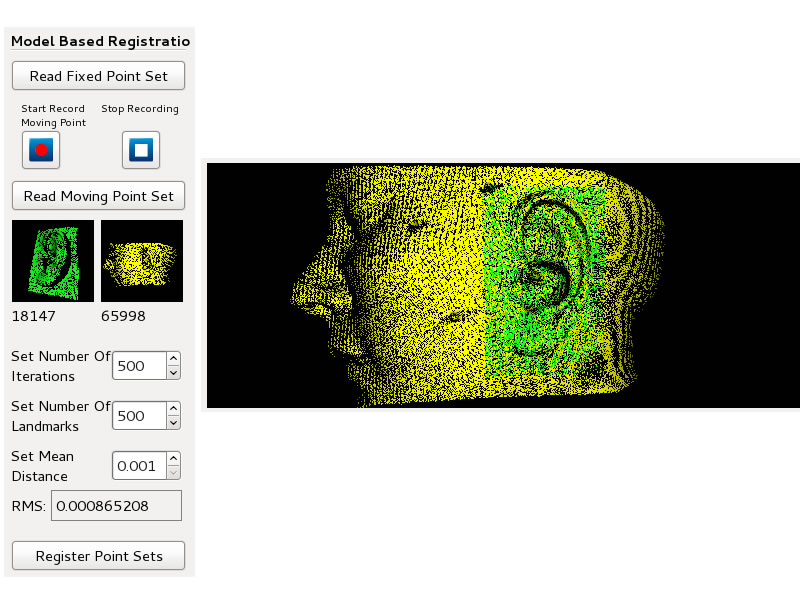Screen dimensions: 800x600
Task: Click the Model Based Registration title
Action: click(x=101, y=41)
